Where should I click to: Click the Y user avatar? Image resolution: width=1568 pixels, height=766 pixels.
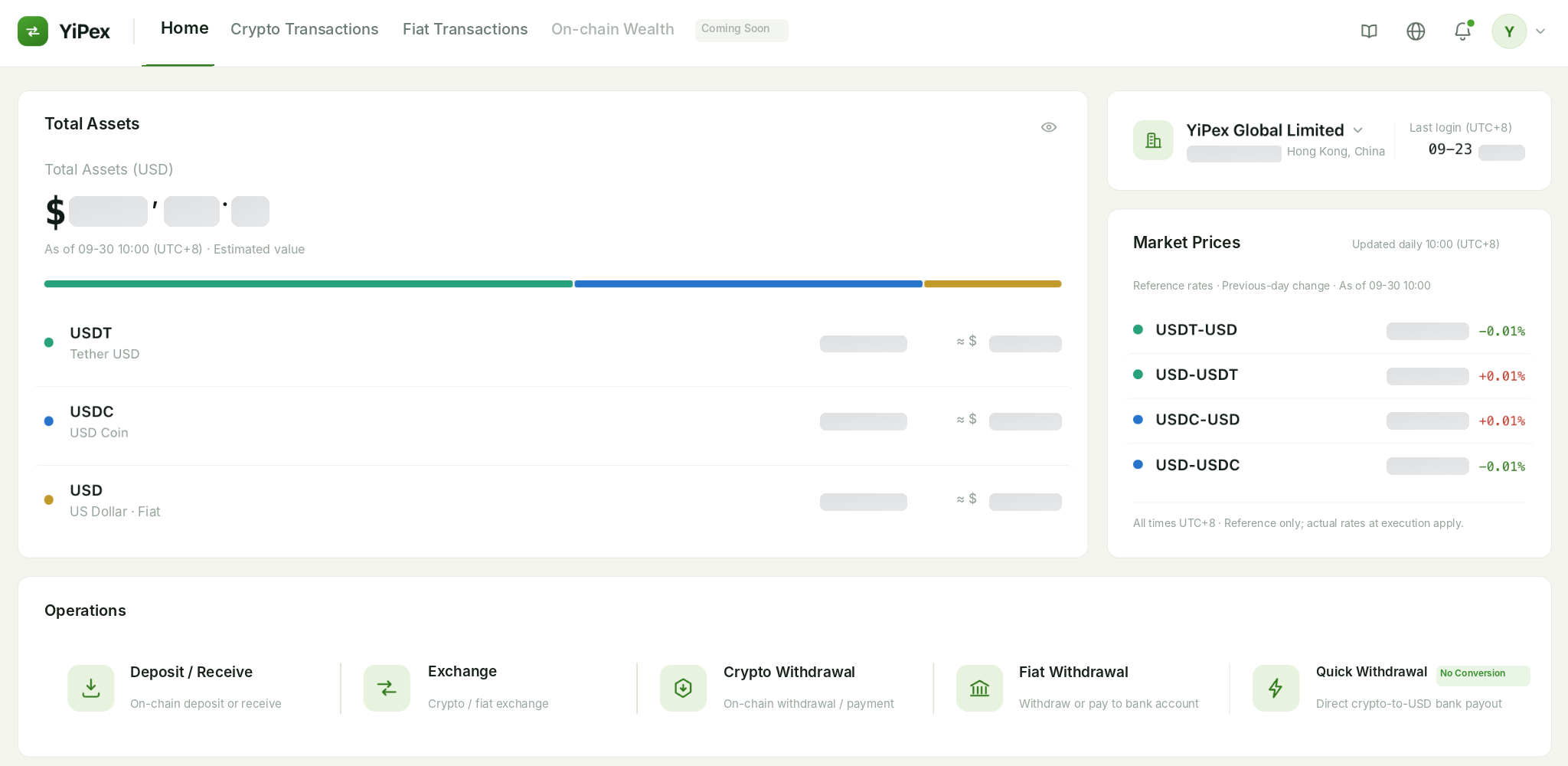pyautogui.click(x=1509, y=31)
